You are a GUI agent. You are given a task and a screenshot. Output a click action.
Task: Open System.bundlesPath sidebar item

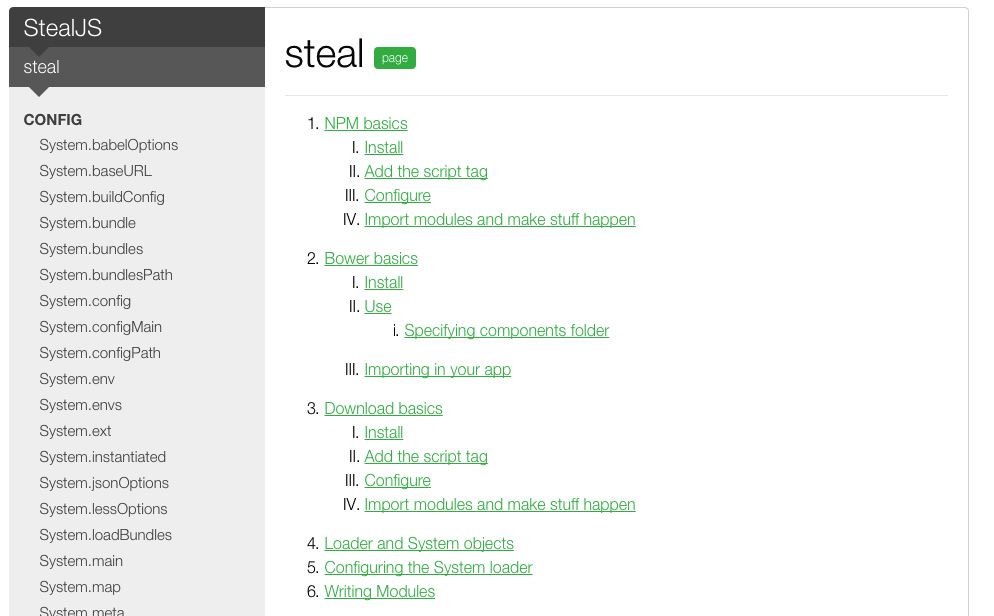tap(106, 275)
